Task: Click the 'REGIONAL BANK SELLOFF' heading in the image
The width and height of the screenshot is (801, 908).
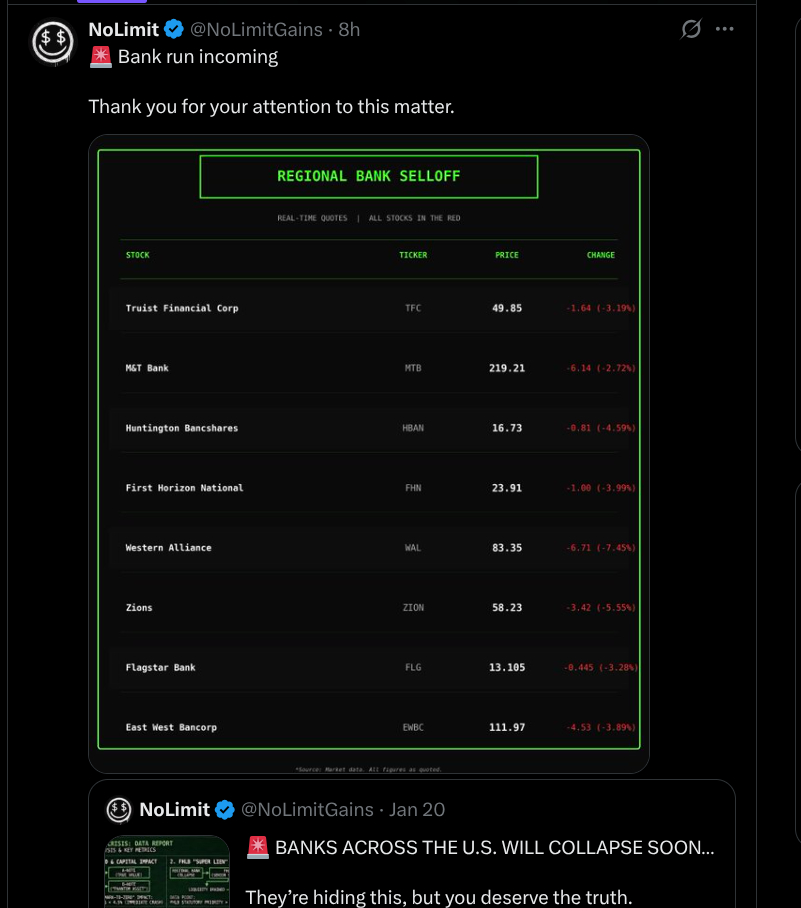Action: click(368, 176)
